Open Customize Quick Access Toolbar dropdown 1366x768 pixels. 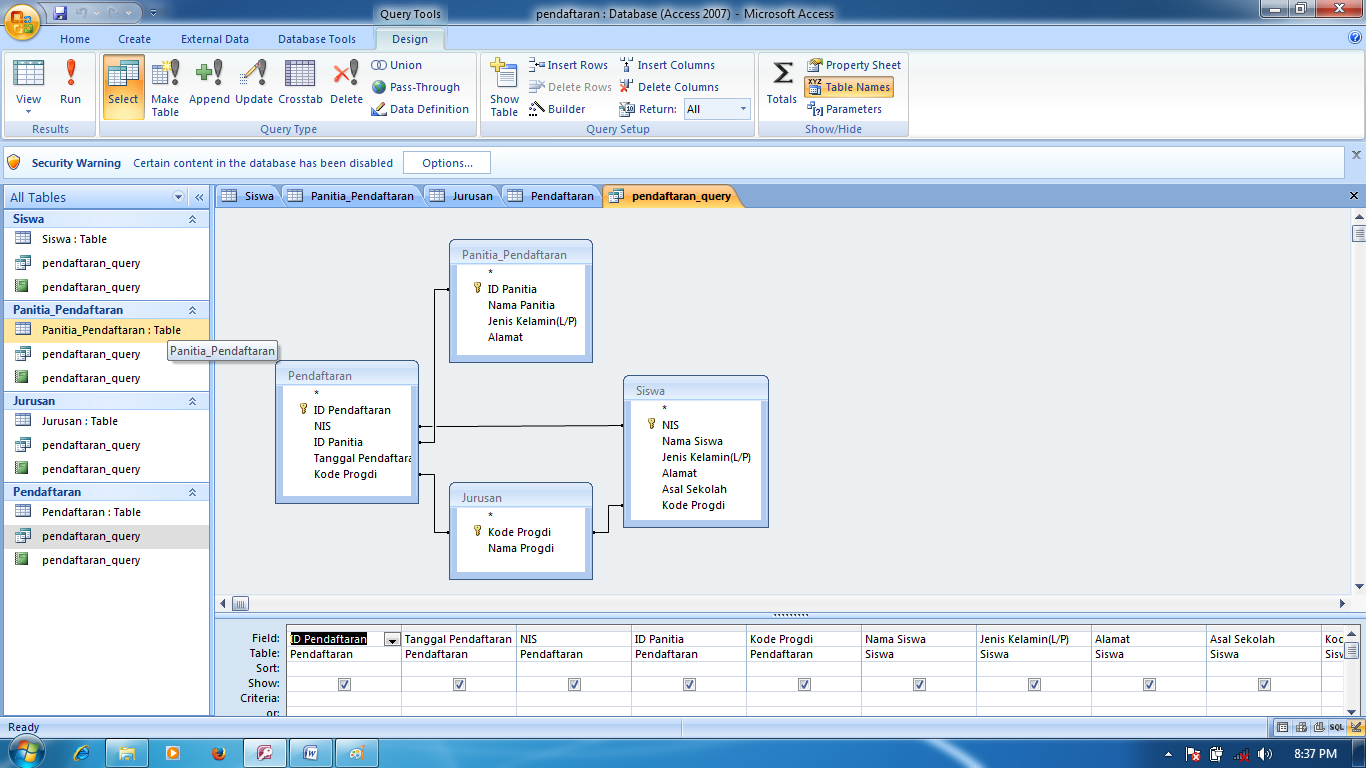click(x=153, y=14)
